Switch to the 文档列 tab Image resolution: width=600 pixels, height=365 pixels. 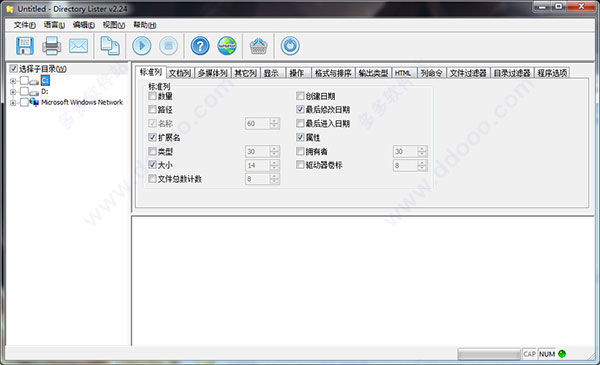(180, 73)
